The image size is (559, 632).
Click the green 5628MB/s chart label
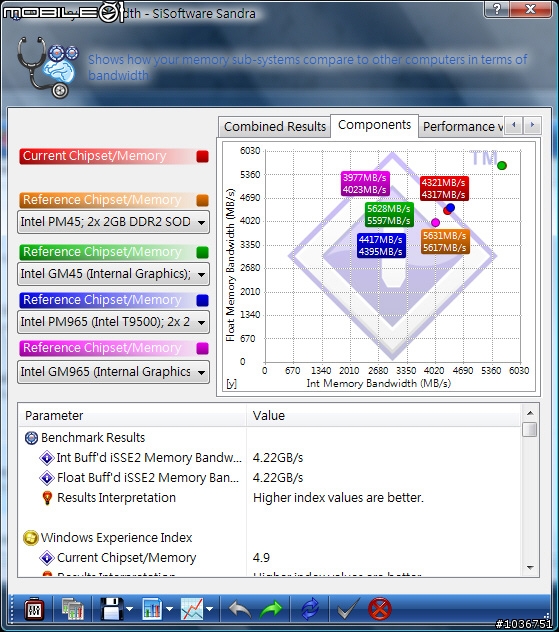[389, 214]
